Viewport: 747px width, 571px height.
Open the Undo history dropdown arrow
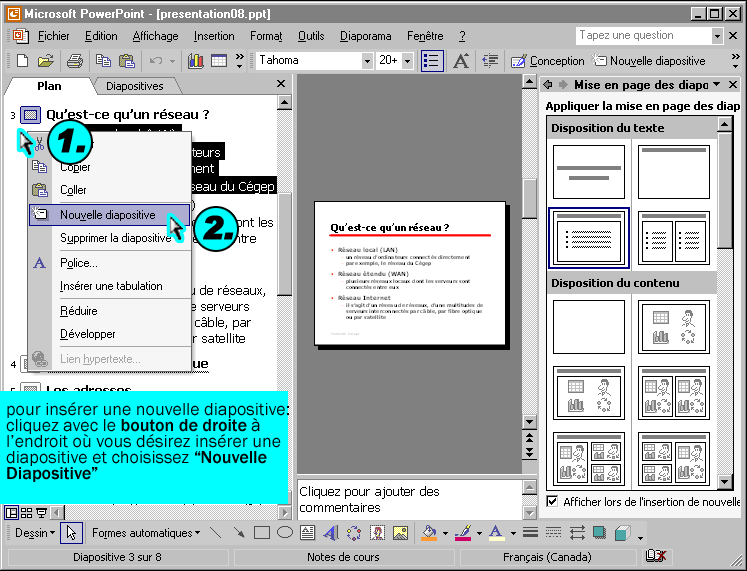pyautogui.click(x=172, y=61)
